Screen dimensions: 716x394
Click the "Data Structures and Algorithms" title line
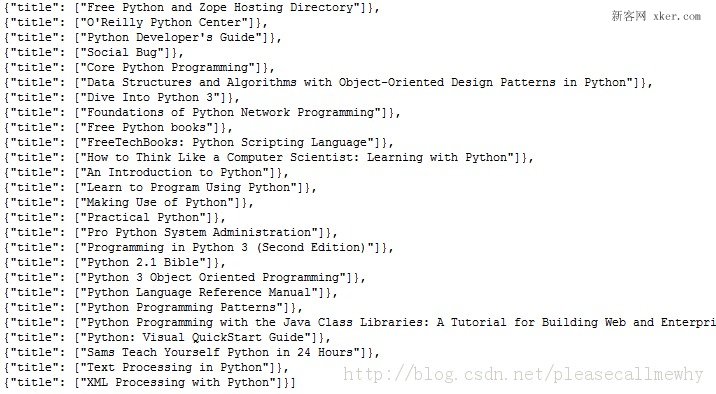click(328, 83)
